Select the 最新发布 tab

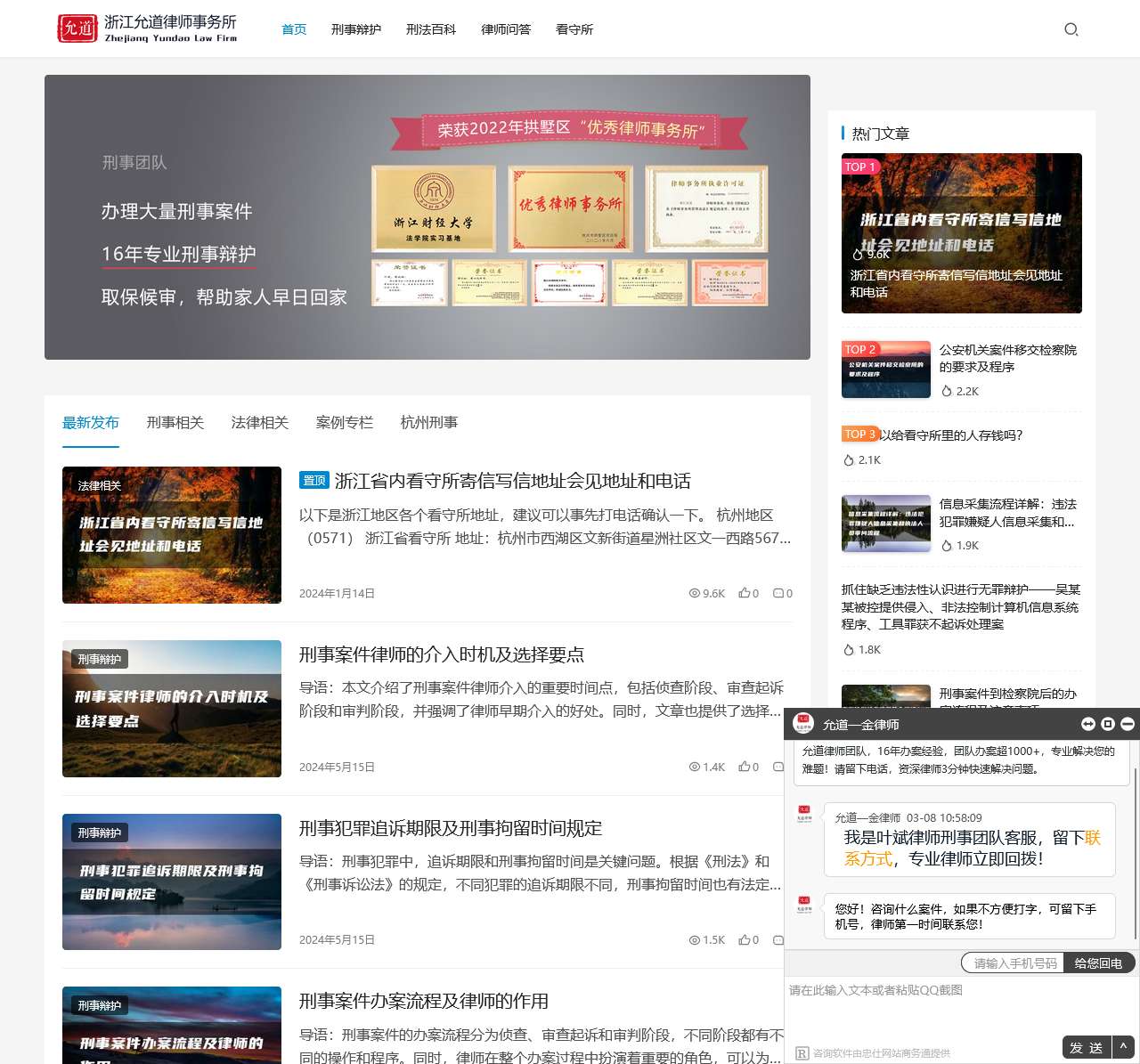coord(91,422)
